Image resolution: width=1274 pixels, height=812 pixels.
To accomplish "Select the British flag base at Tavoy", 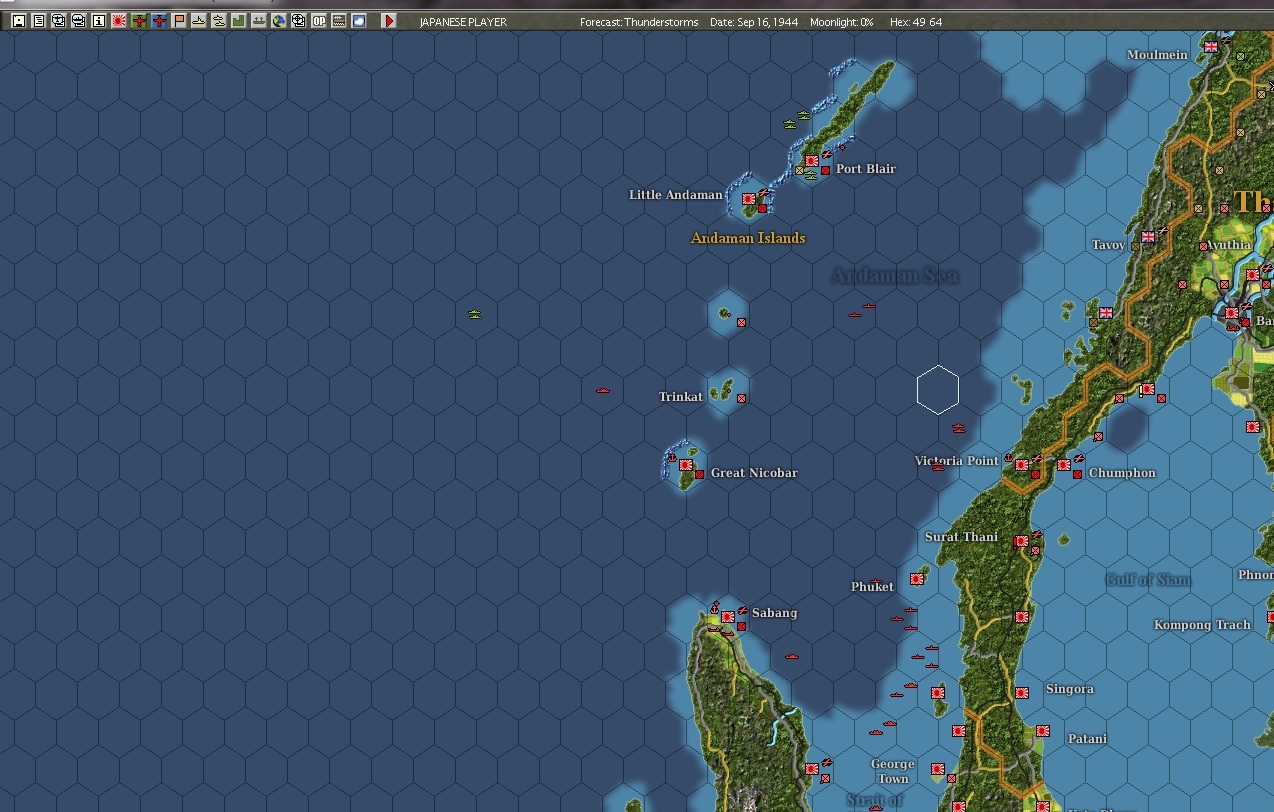I will (1148, 237).
